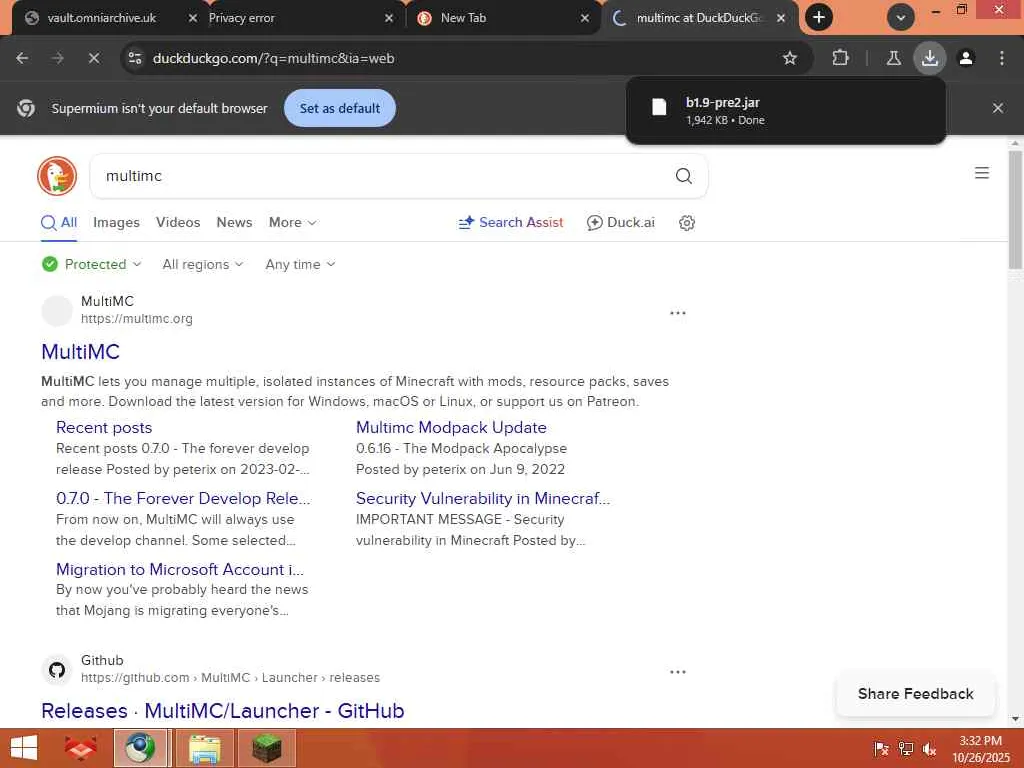Open Minecraft grass block taskbar icon
The image size is (1024, 768).
pos(266,748)
